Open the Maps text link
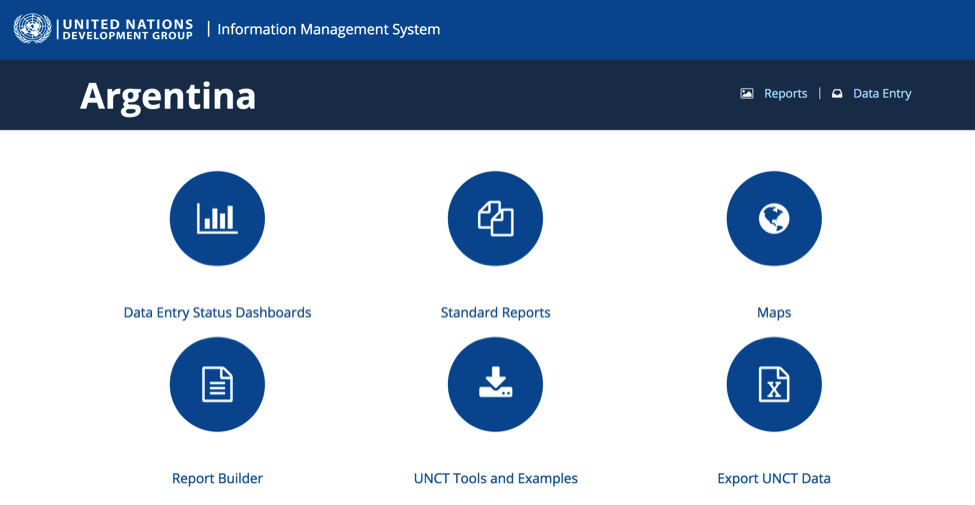Image resolution: width=975 pixels, height=505 pixels. click(774, 312)
